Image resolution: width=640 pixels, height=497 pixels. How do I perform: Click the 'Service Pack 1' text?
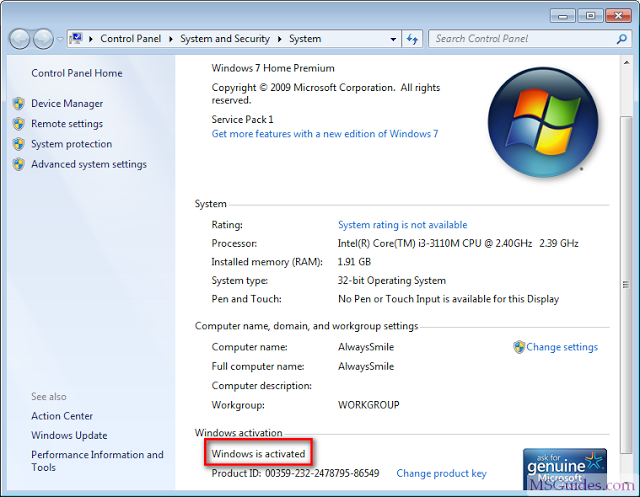[x=242, y=120]
